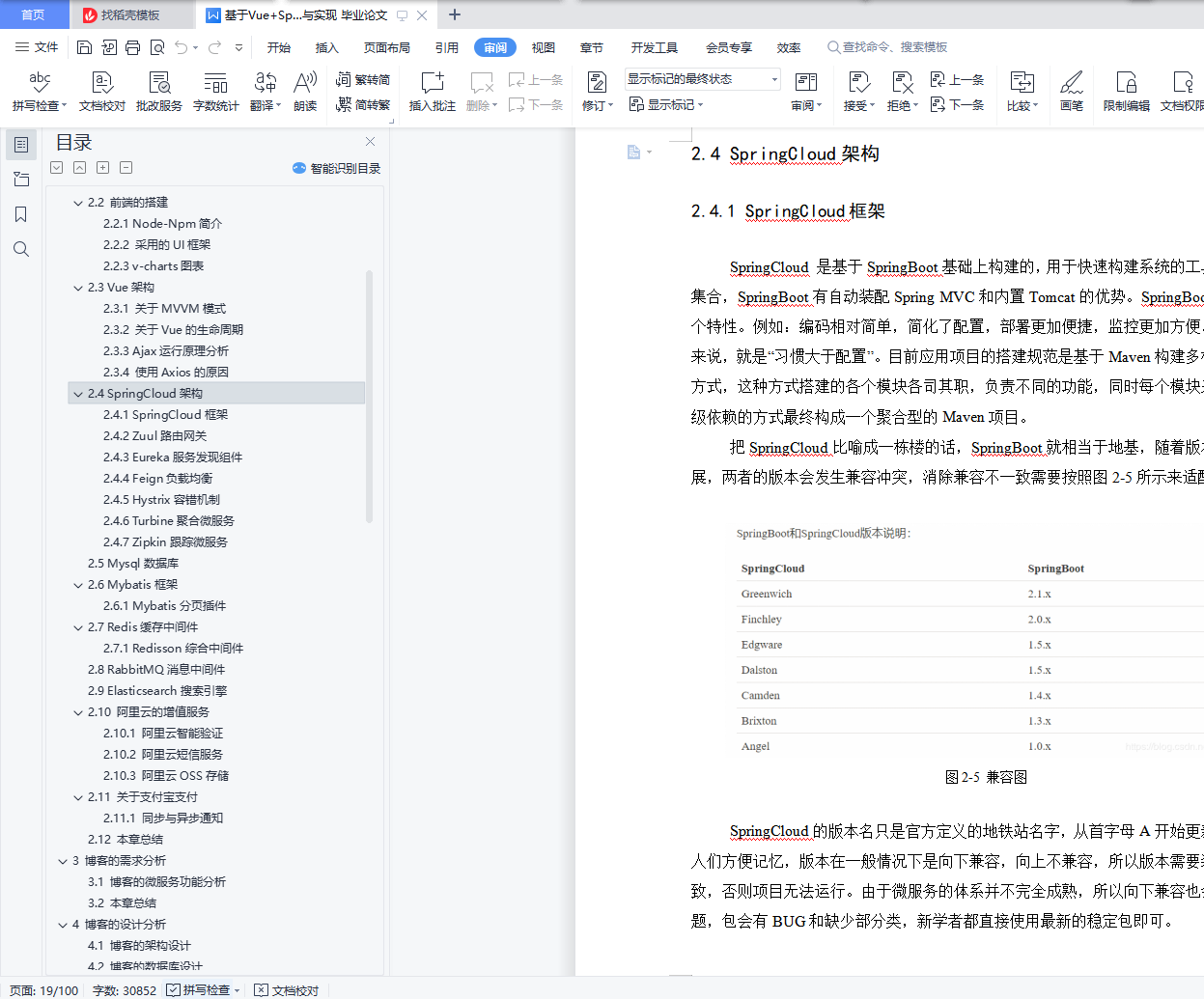This screenshot has width=1204, height=999.
Task: Insert a comment with 插入批注
Action: point(433,92)
